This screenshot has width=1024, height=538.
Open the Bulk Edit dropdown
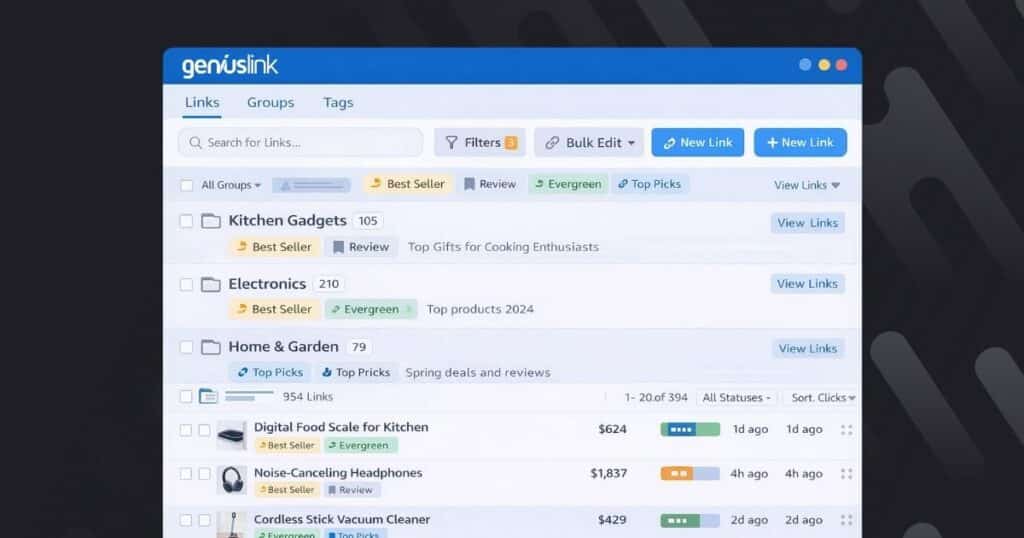click(x=589, y=143)
